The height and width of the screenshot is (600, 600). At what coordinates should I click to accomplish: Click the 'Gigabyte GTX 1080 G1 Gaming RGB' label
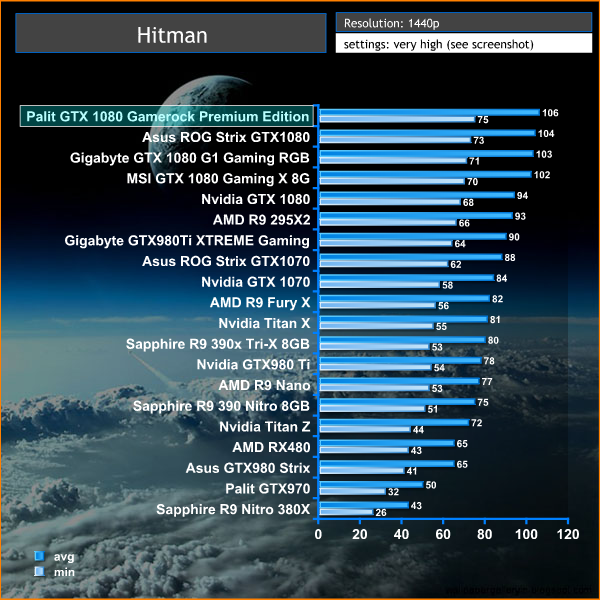tap(190, 158)
